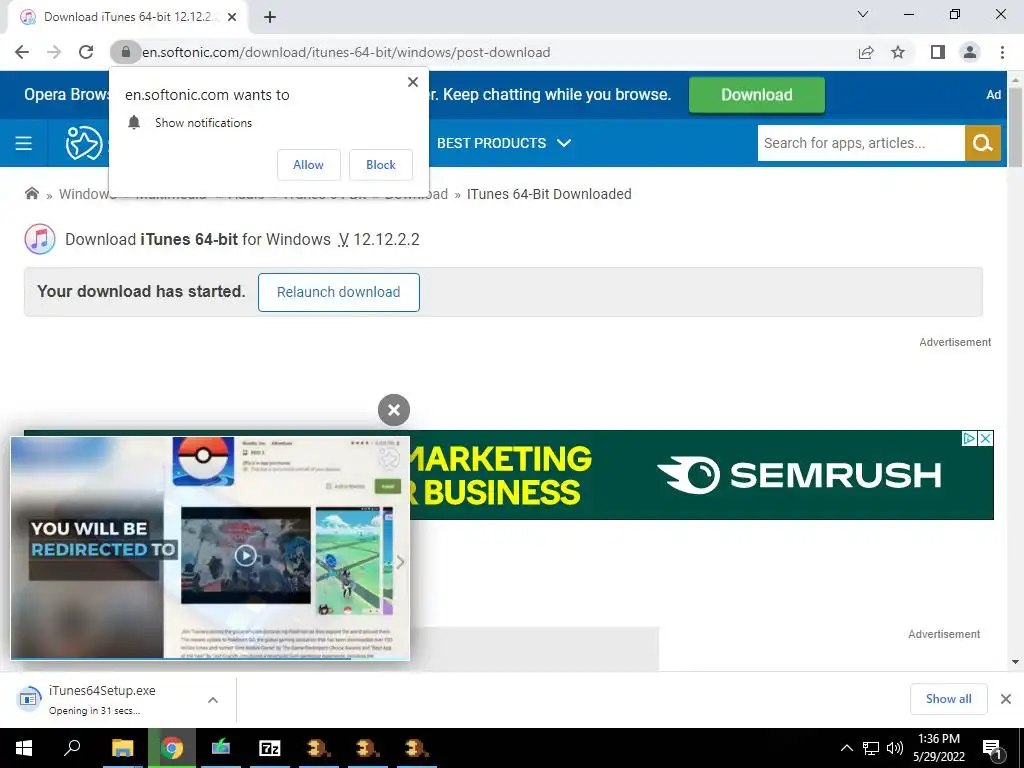Image resolution: width=1024 pixels, height=768 pixels.
Task: Open Chrome three-dot menu
Action: (1002, 52)
